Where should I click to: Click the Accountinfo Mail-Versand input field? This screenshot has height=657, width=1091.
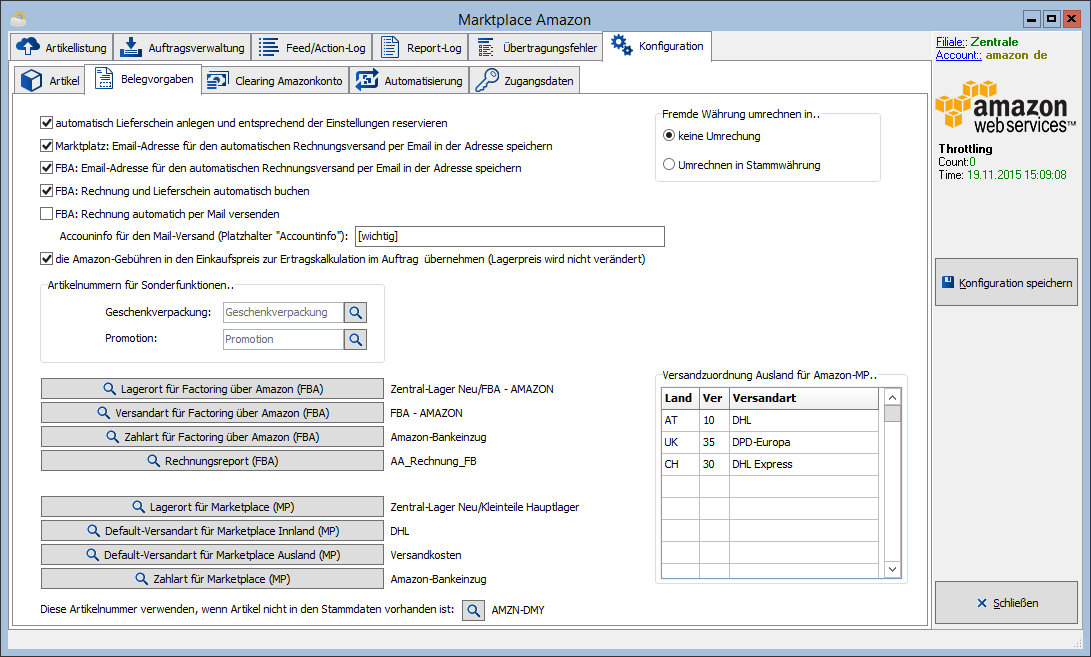coord(509,237)
